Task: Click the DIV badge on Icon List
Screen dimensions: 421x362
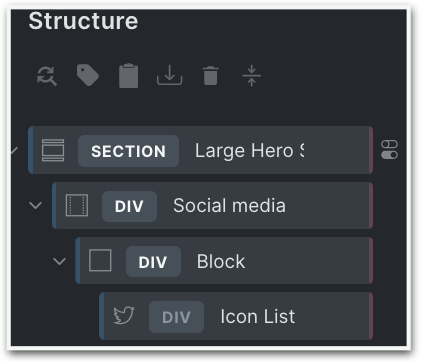Action: coord(176,317)
